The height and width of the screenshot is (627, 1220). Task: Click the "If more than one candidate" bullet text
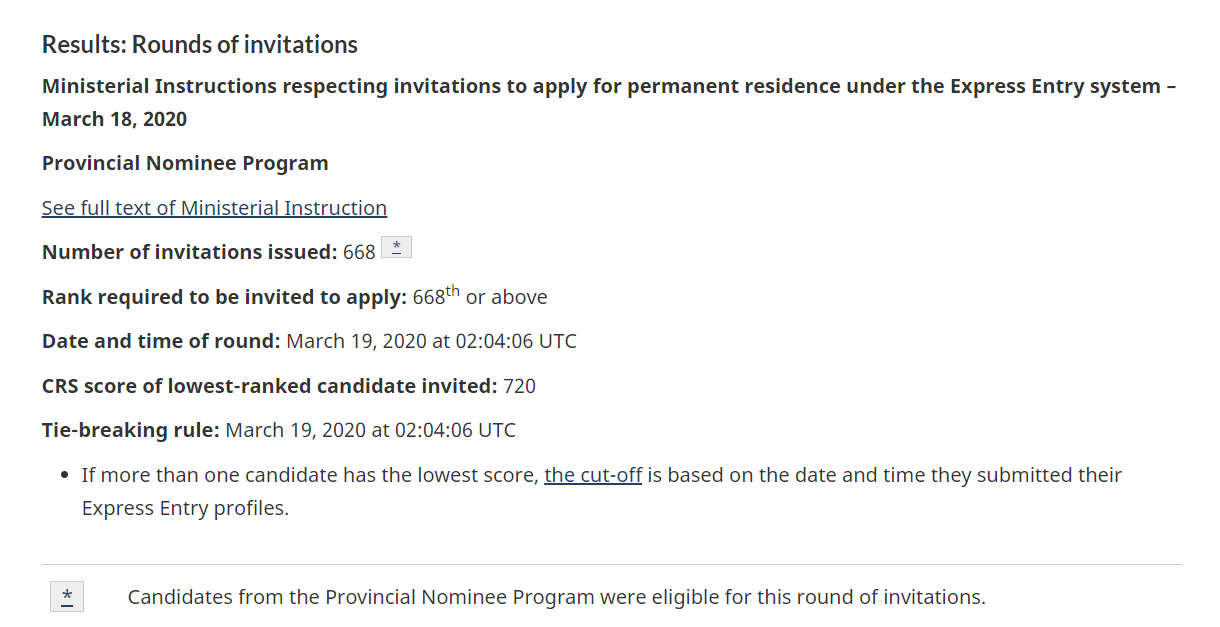[x=602, y=491]
